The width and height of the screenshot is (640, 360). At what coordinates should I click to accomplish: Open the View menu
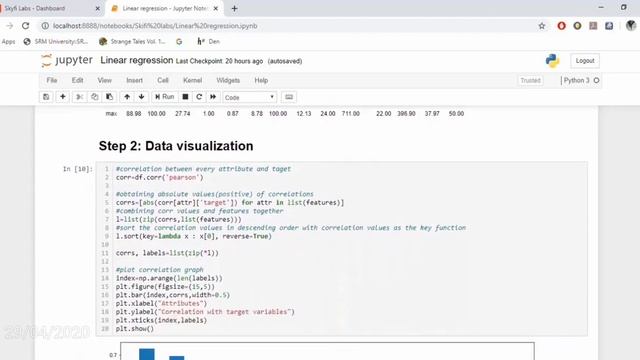104,80
